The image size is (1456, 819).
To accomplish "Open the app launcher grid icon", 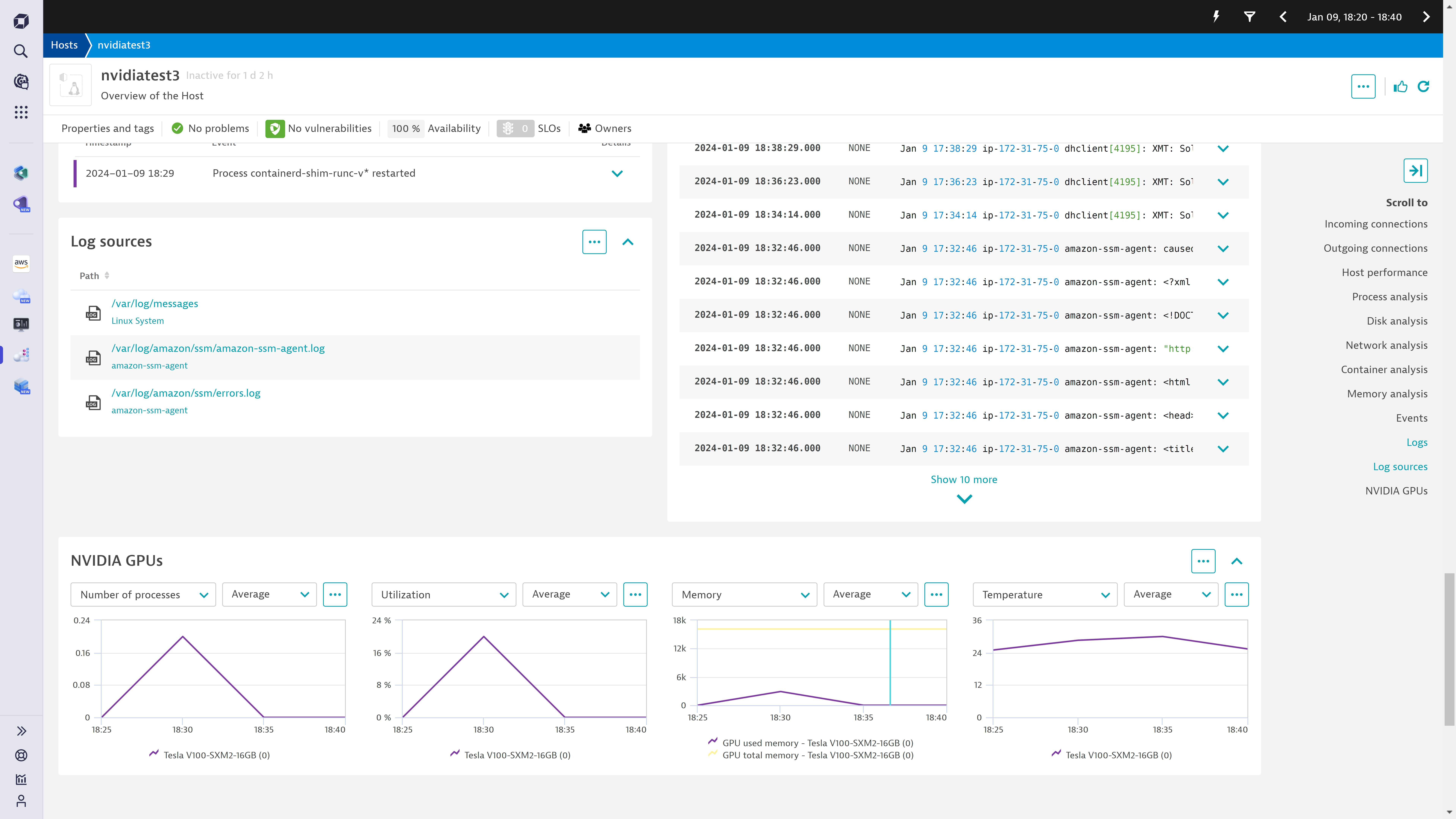I will click(21, 112).
